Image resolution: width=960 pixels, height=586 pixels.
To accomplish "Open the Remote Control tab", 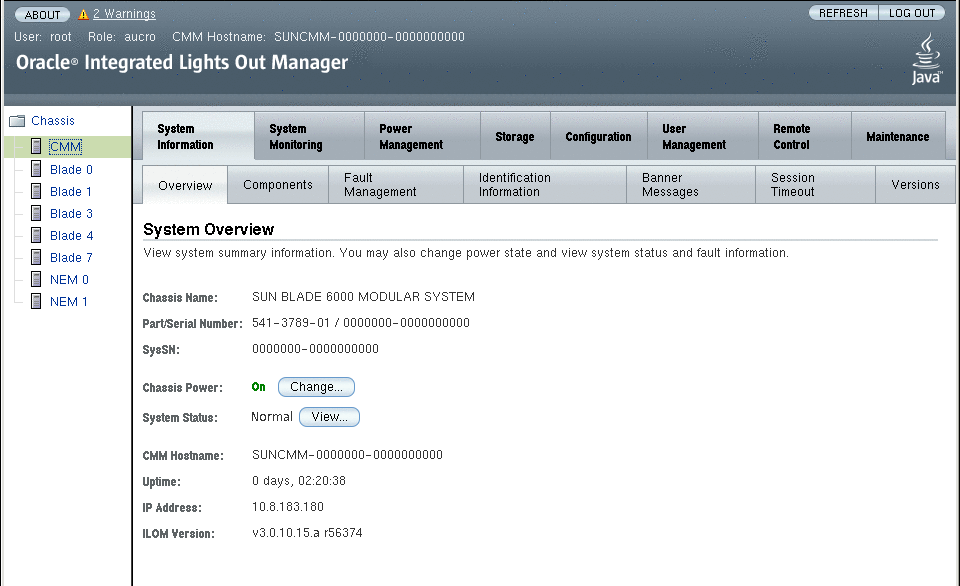I will pyautogui.click(x=804, y=137).
